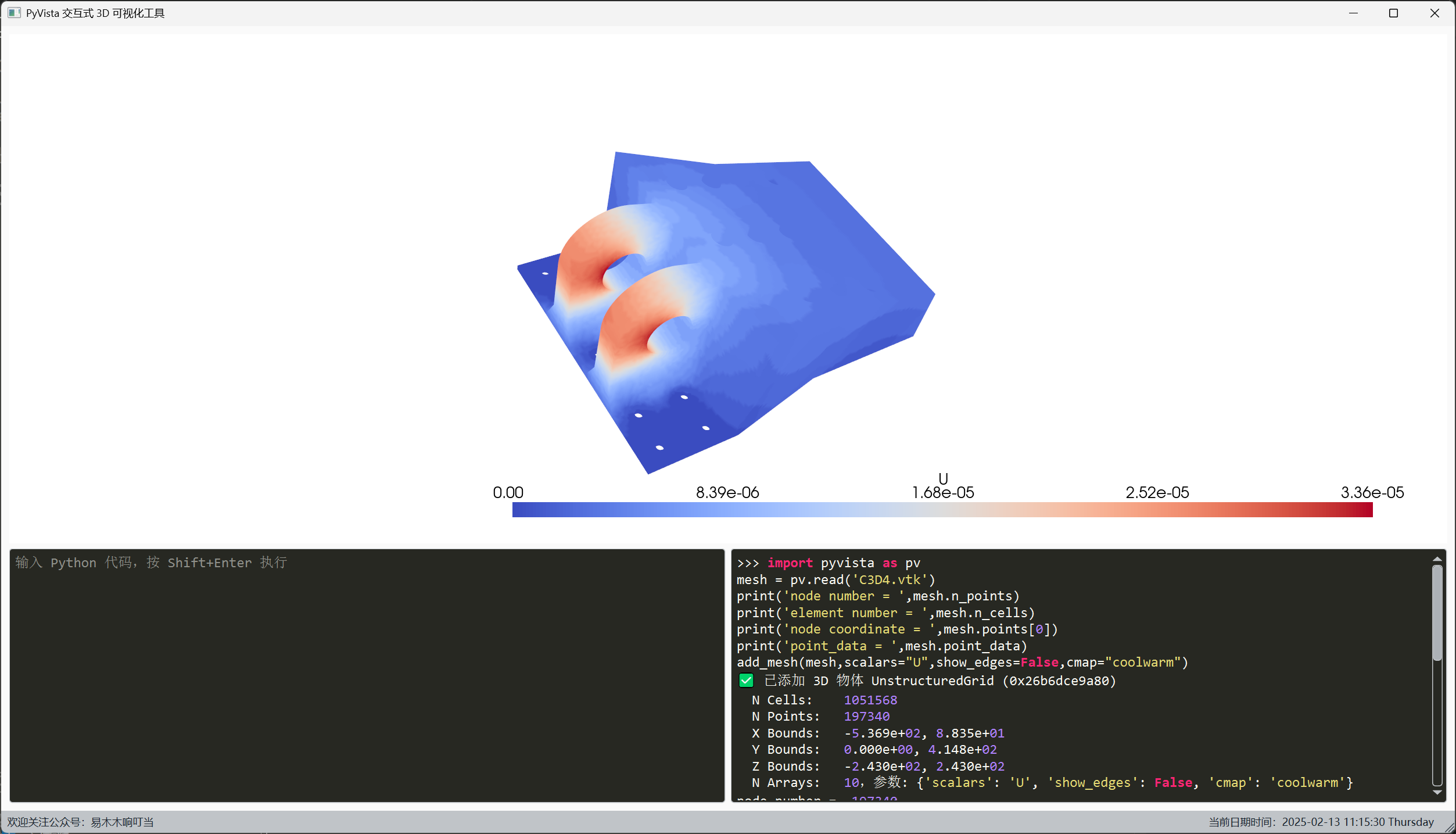This screenshot has height=834, width=1456.
Task: Focus the Python code input field
Action: (x=367, y=675)
